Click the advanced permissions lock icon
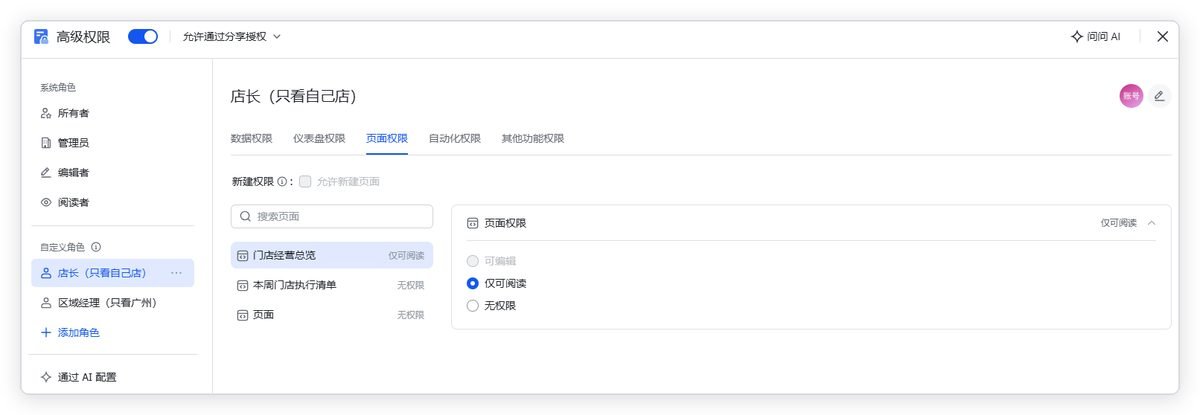The image size is (1200, 415). tap(41, 36)
